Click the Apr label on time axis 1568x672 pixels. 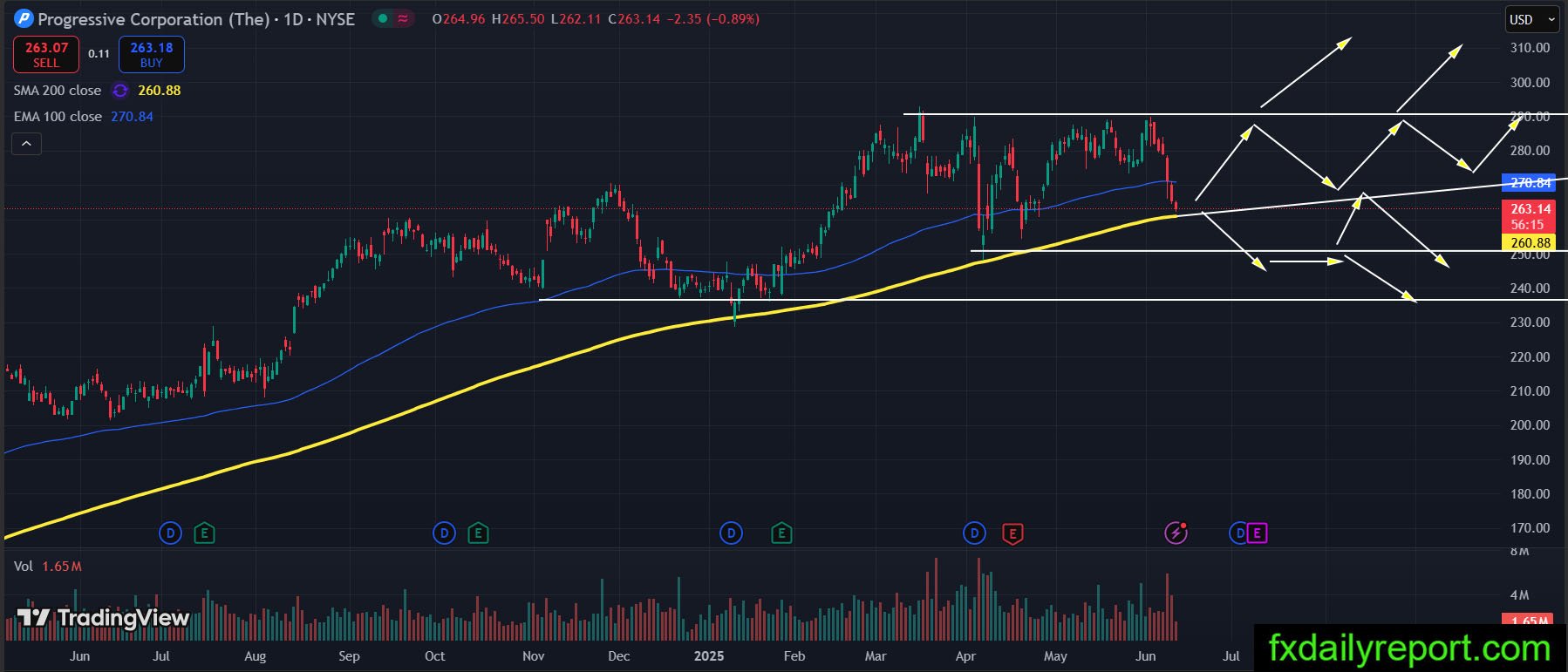pyautogui.click(x=965, y=656)
